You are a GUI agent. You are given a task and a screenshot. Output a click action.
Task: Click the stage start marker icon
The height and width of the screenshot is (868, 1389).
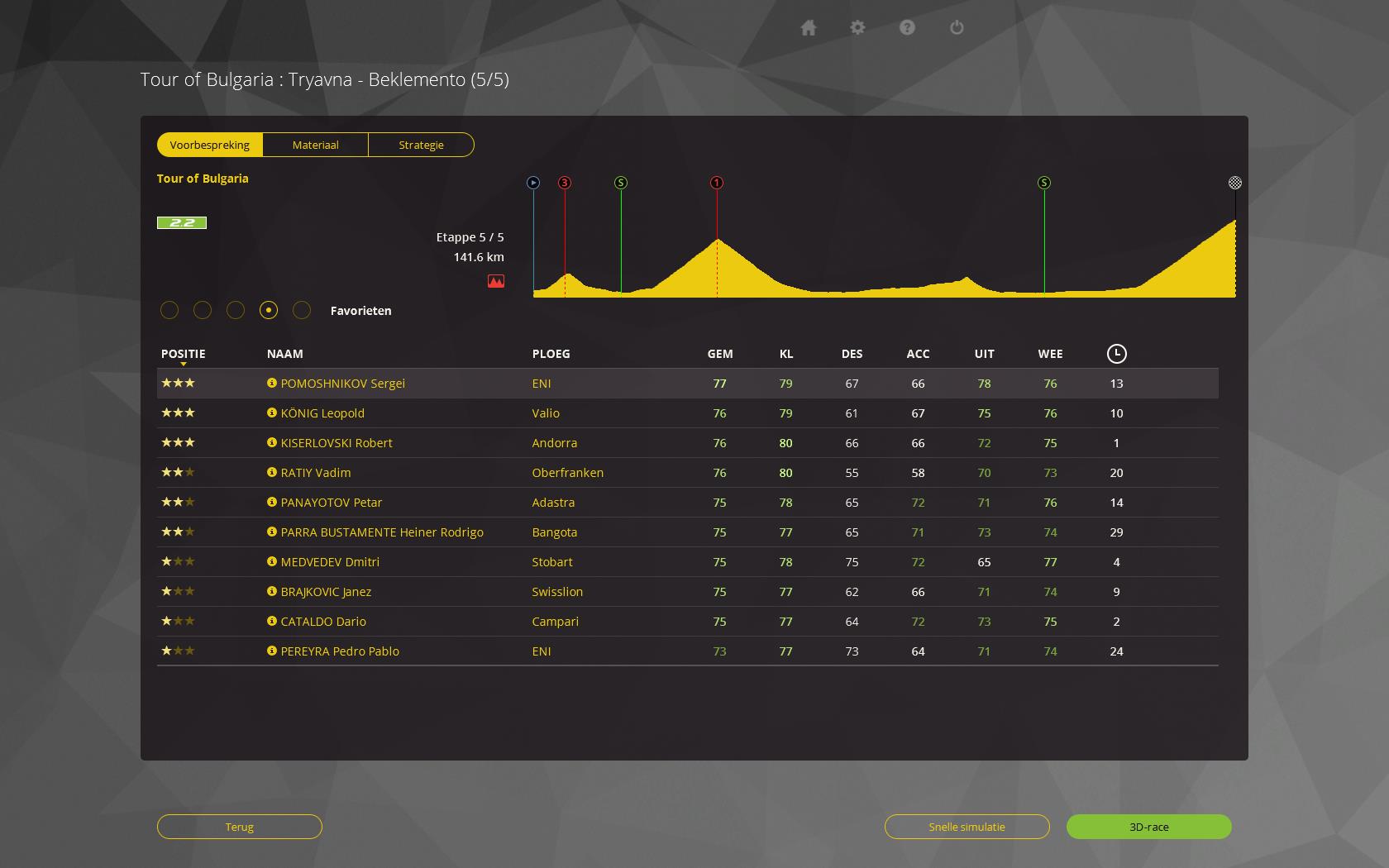point(533,183)
